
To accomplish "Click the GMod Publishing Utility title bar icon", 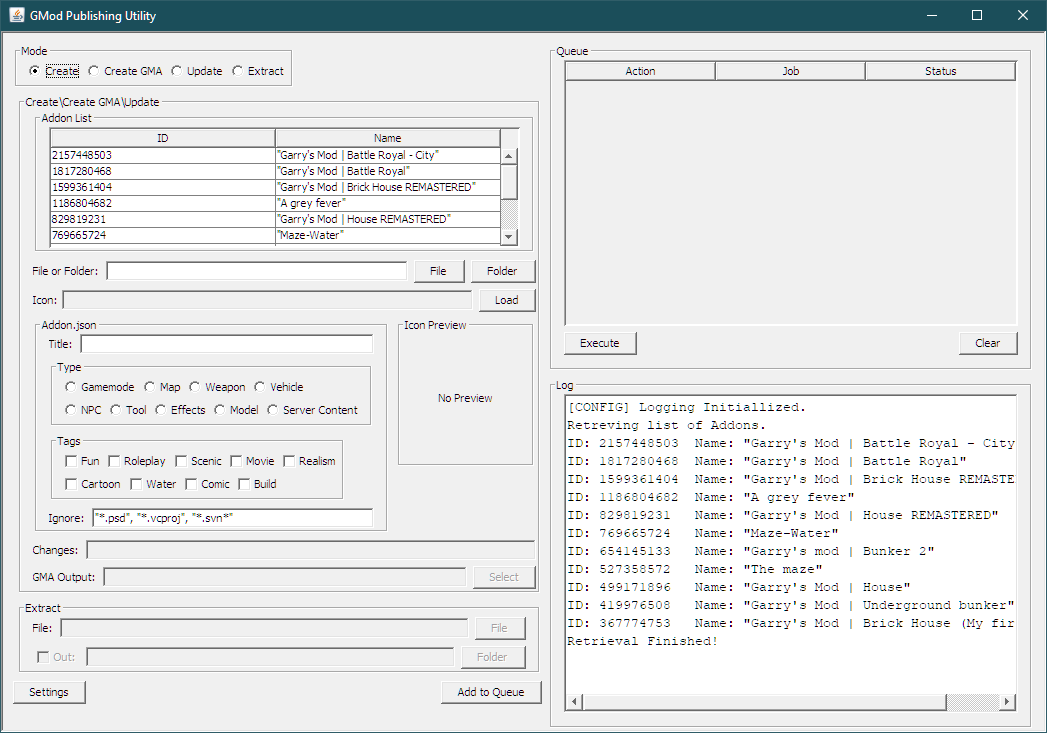I will click(x=17, y=15).
